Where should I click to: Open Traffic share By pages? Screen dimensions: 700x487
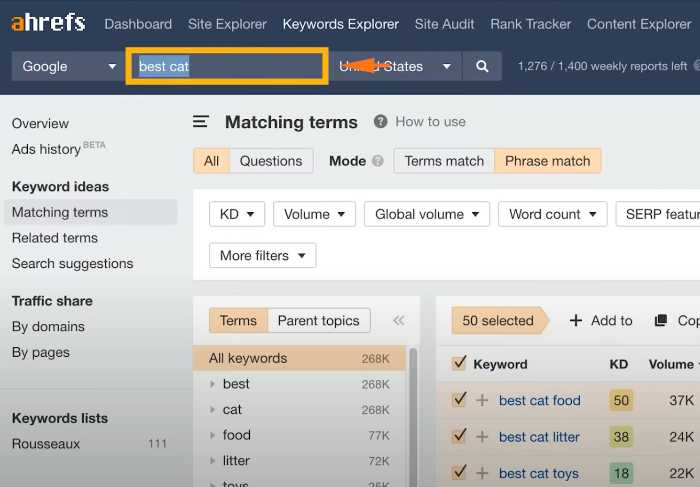tap(41, 352)
